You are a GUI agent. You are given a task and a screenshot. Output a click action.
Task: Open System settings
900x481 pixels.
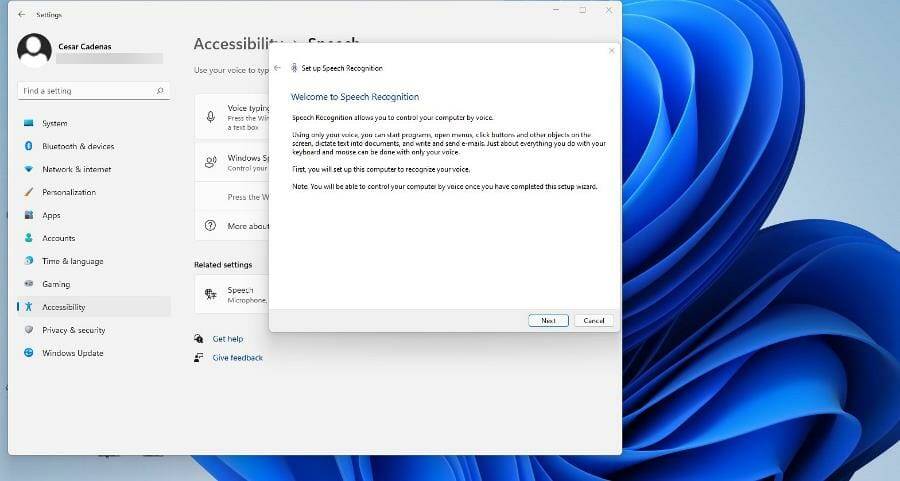[x=94, y=123]
